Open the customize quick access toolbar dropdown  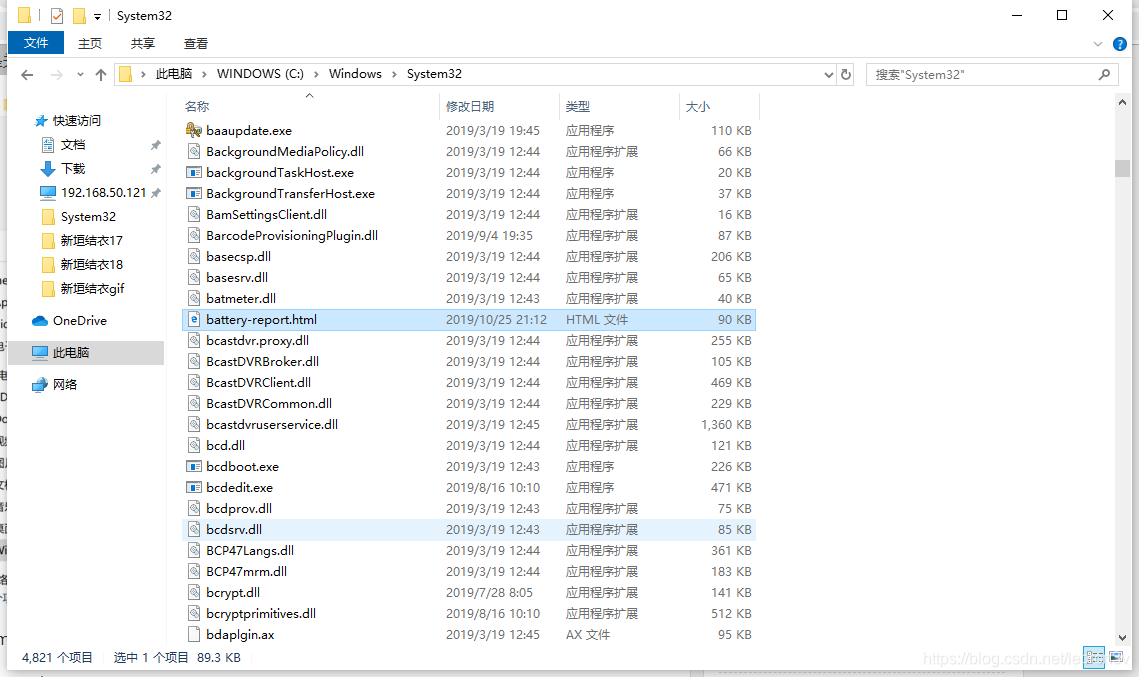[x=97, y=17]
